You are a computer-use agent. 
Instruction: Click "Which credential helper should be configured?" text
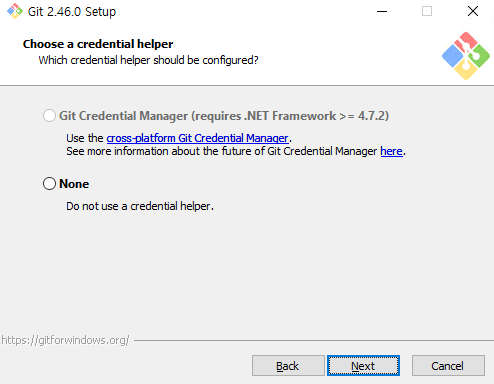coord(148,60)
